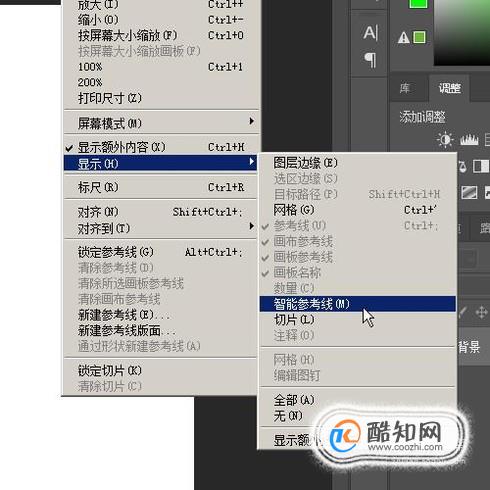490x490 pixels.
Task: Click the out-of-gamut warning triangle icon
Action: (x=404, y=37)
